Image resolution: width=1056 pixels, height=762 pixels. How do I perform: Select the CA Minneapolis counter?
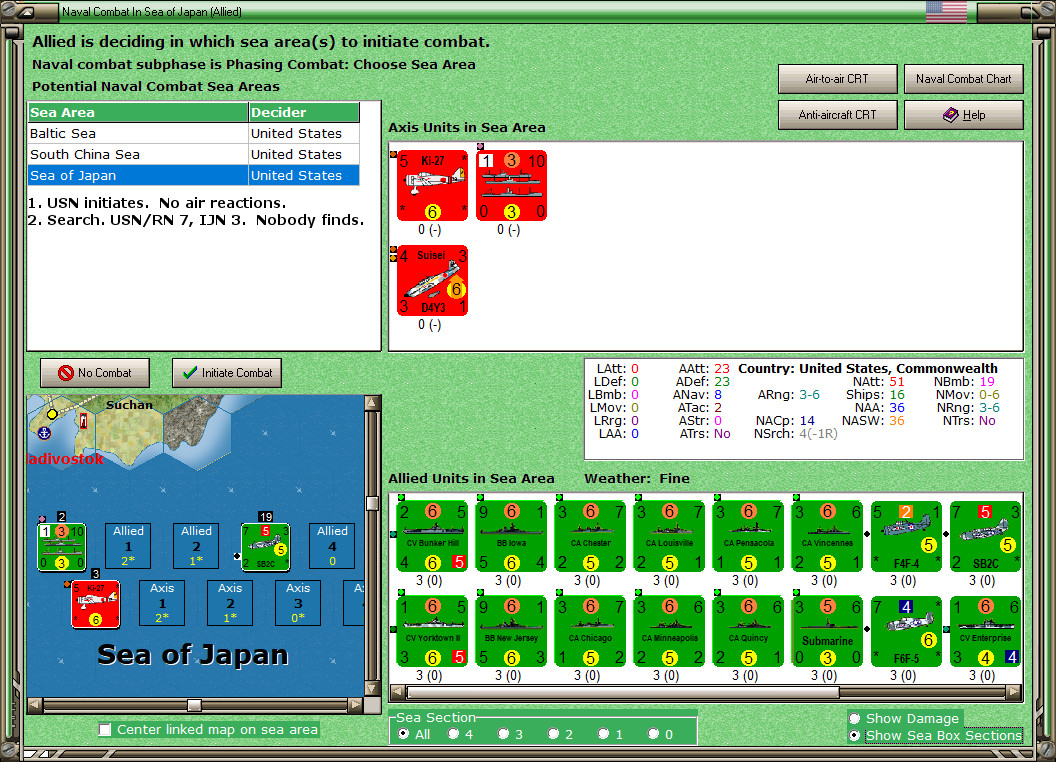(x=669, y=631)
